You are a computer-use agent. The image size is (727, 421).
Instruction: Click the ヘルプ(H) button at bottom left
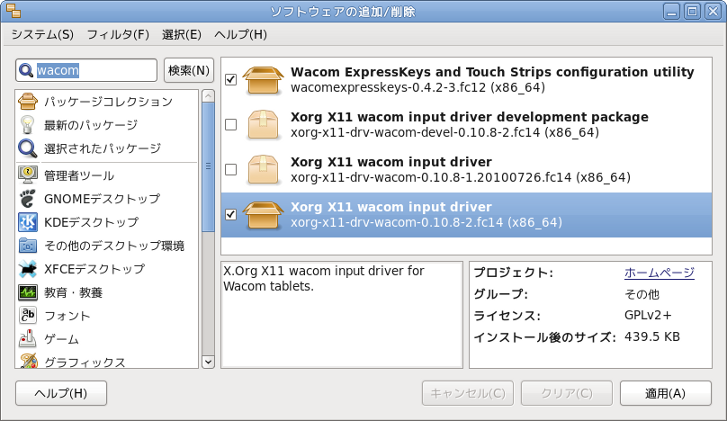pos(61,394)
